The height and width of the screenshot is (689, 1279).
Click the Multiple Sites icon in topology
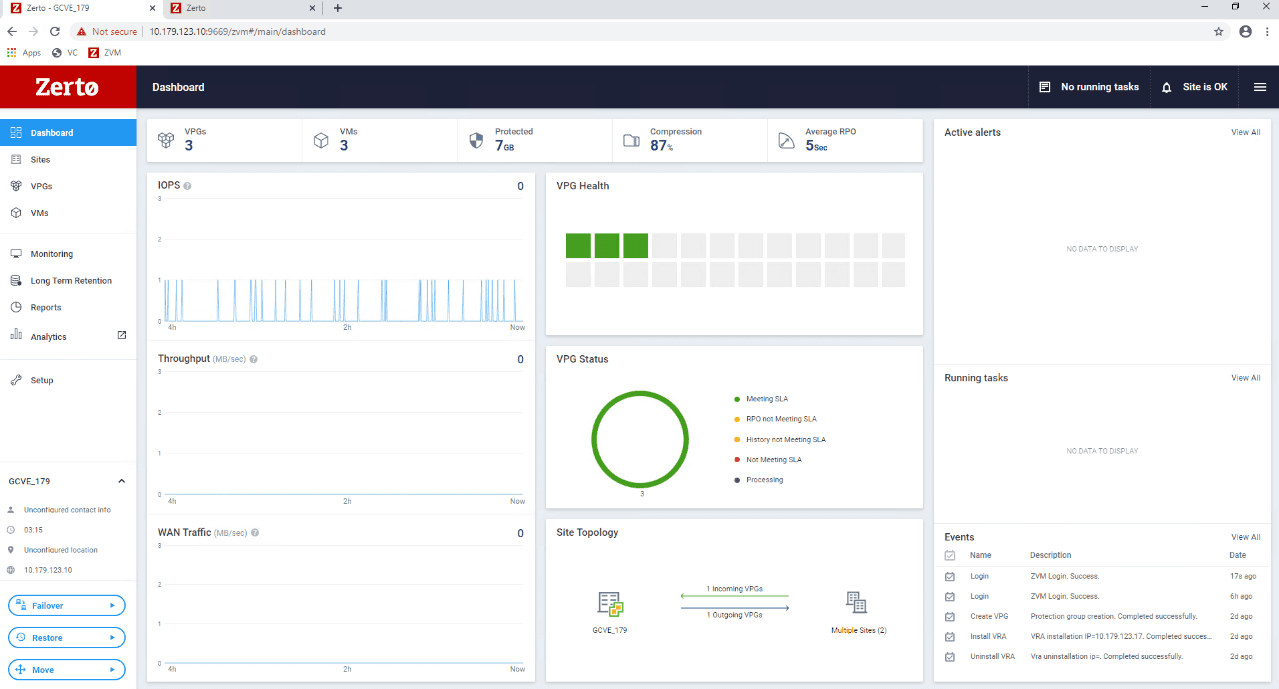point(856,602)
